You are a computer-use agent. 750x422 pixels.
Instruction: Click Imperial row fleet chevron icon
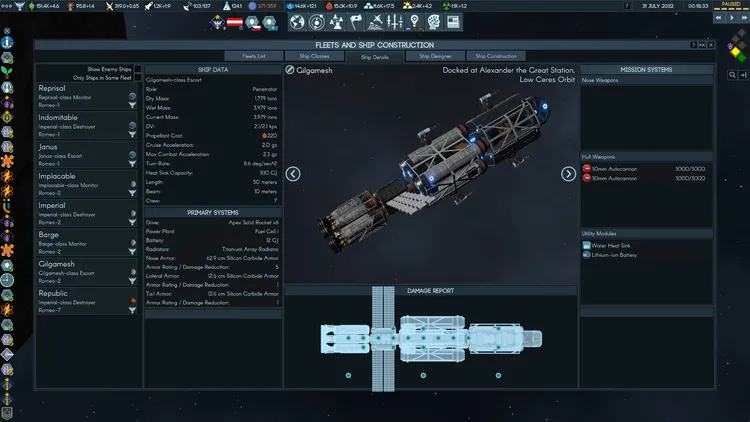[x=132, y=222]
